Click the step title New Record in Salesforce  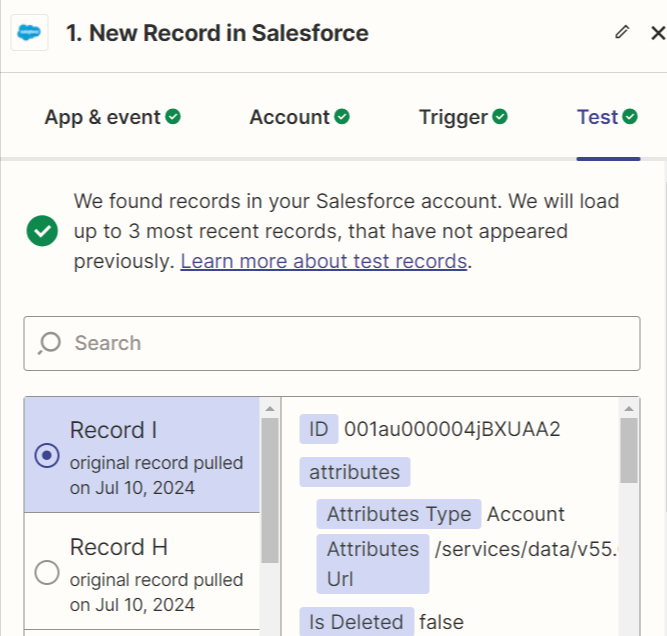point(217,33)
